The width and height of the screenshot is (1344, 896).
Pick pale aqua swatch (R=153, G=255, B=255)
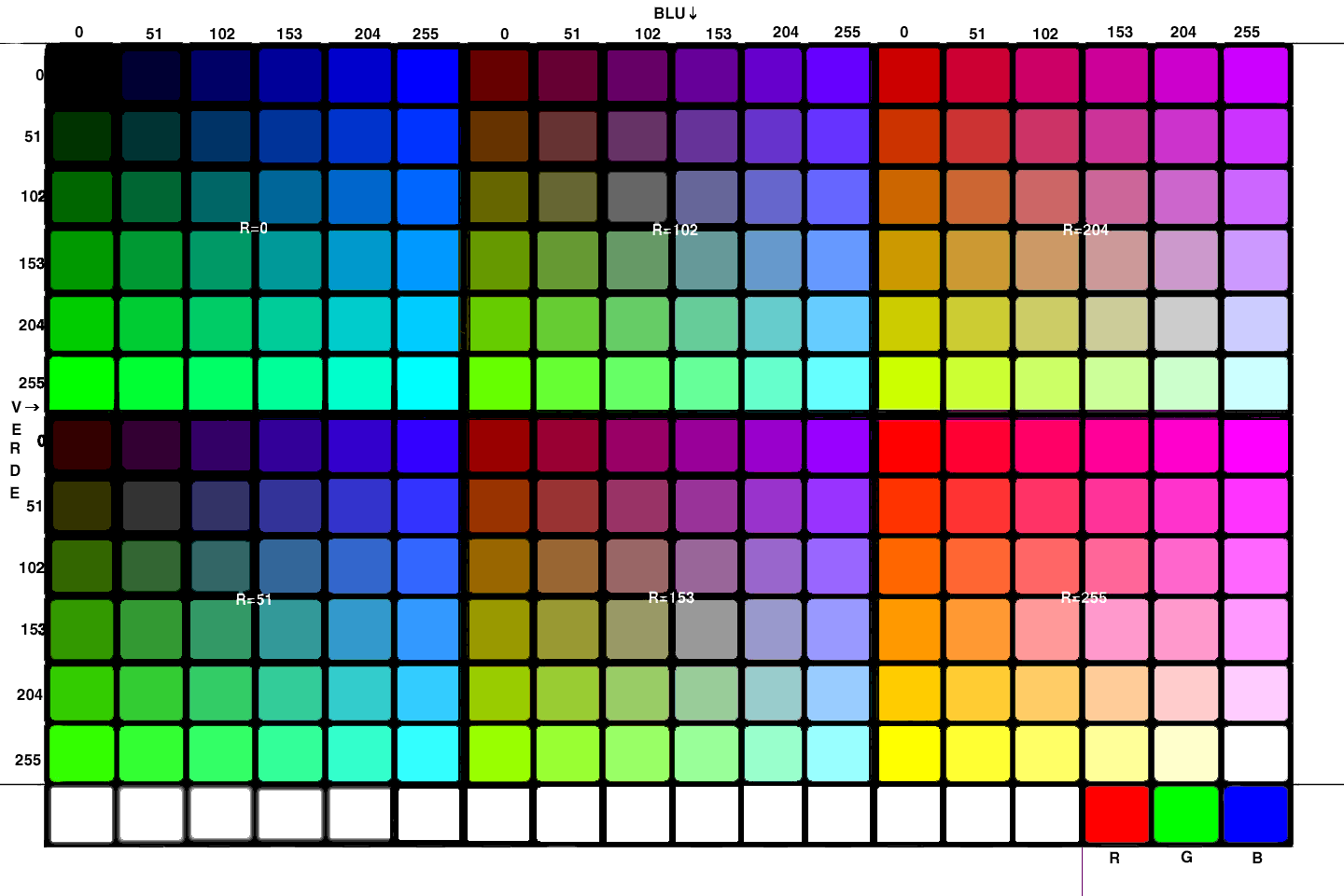[x=838, y=753]
